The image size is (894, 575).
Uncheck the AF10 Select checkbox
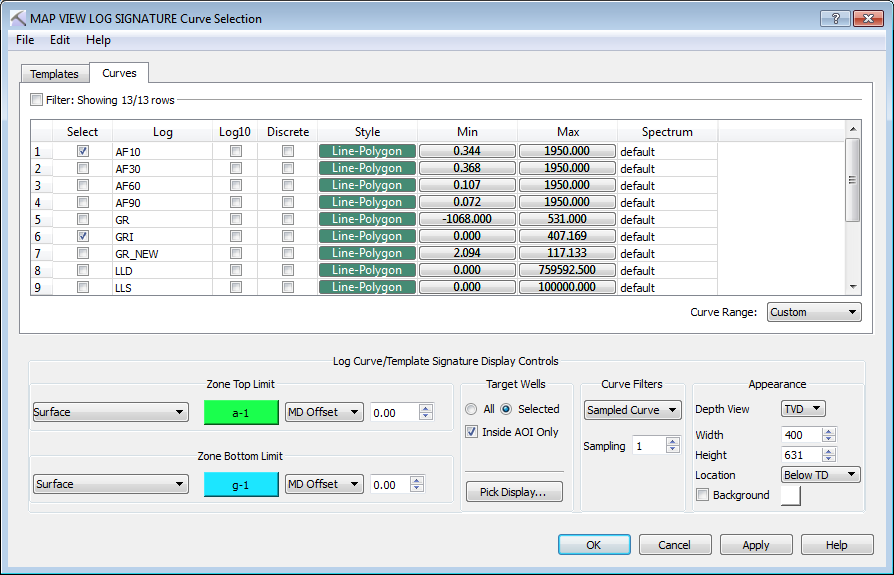coord(83,151)
